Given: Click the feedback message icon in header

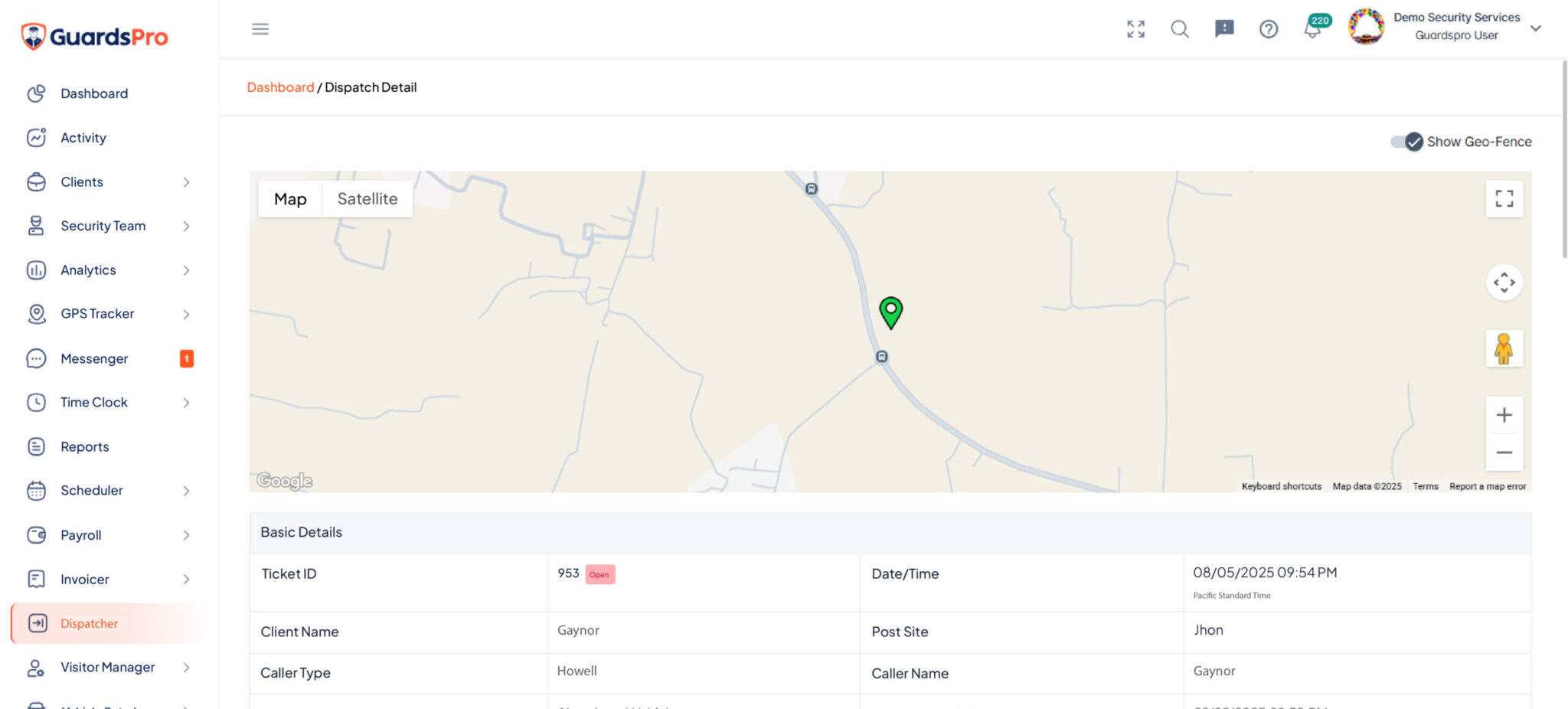Looking at the screenshot, I should [1224, 29].
